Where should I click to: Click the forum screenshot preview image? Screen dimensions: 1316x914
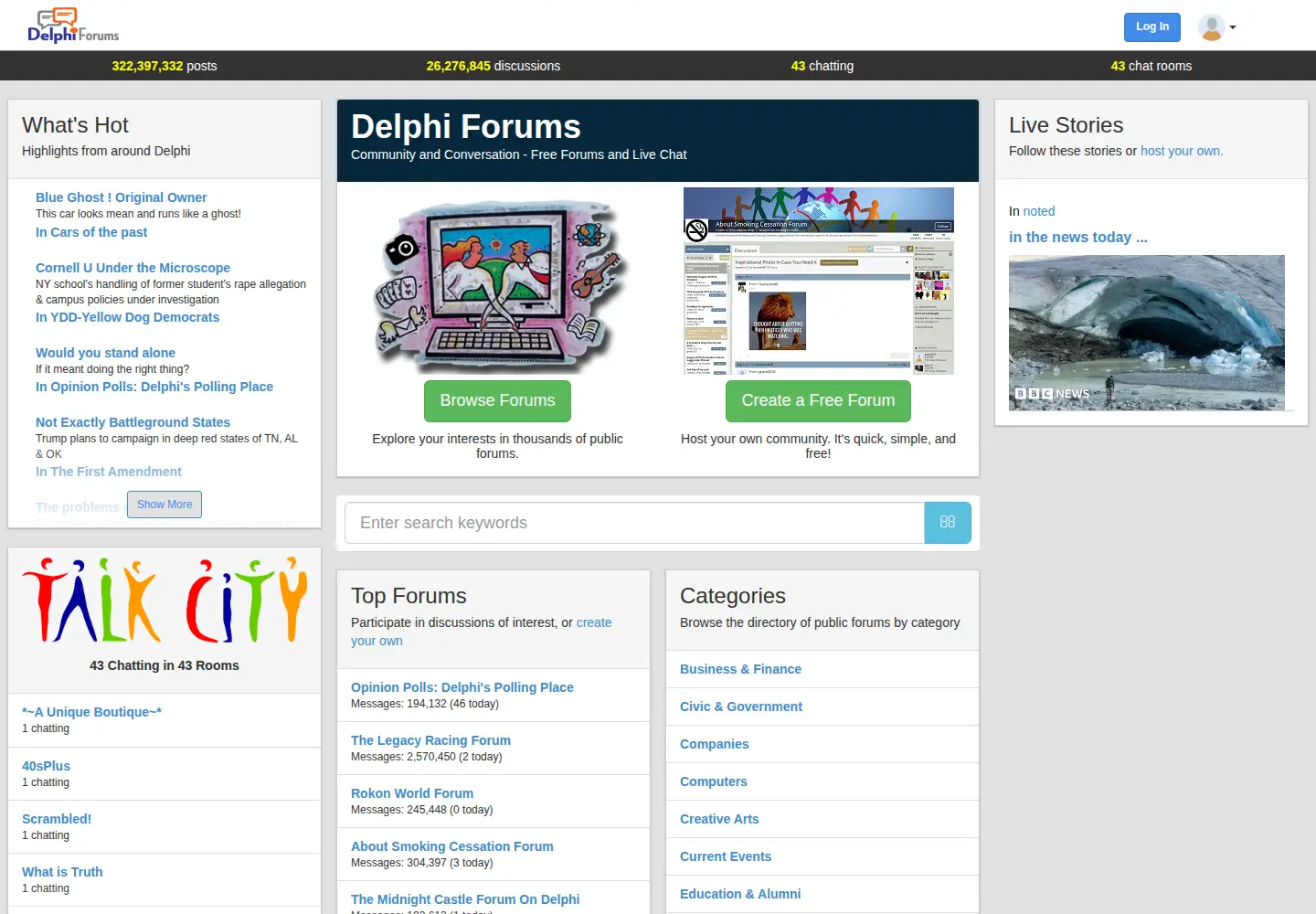coord(819,282)
